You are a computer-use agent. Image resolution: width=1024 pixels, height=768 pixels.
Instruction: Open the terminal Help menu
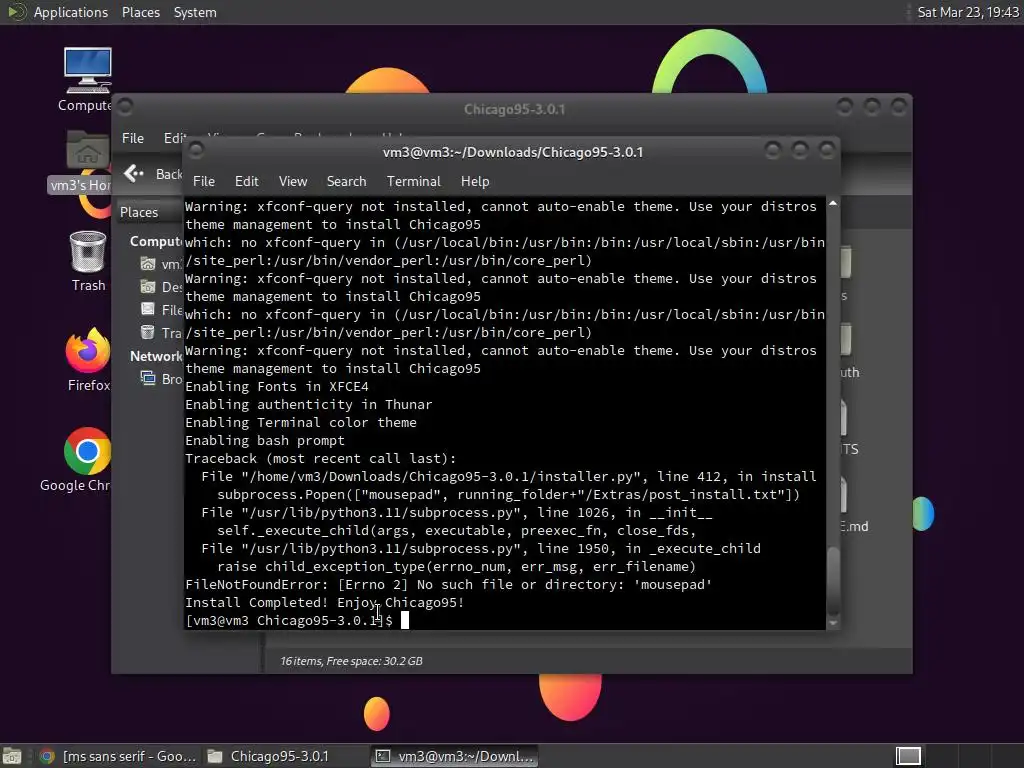point(475,182)
